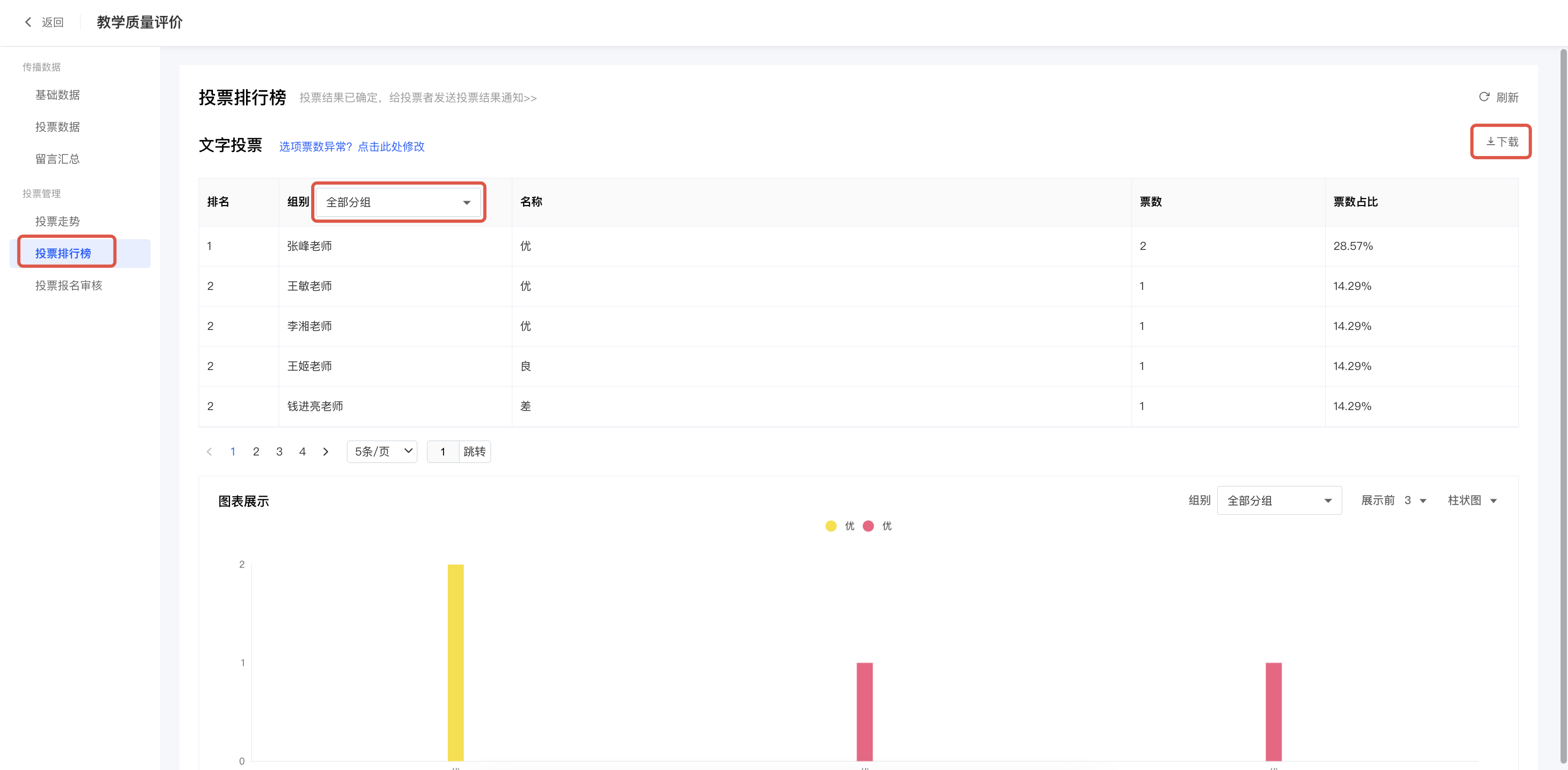Image resolution: width=1568 pixels, height=770 pixels.
Task: Click the send voting result notification link
Action: (463, 98)
